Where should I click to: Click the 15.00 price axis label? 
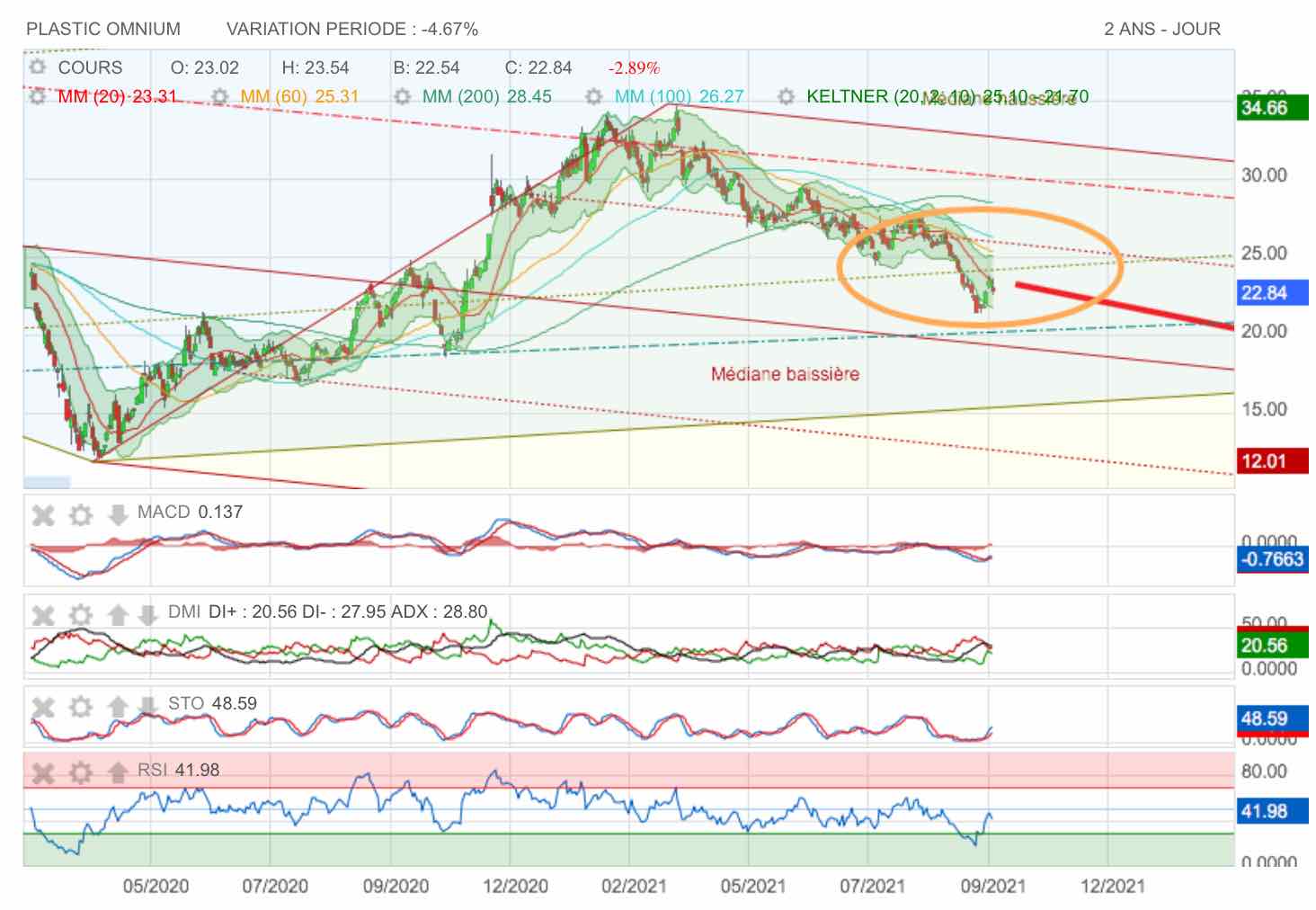pos(1264,410)
